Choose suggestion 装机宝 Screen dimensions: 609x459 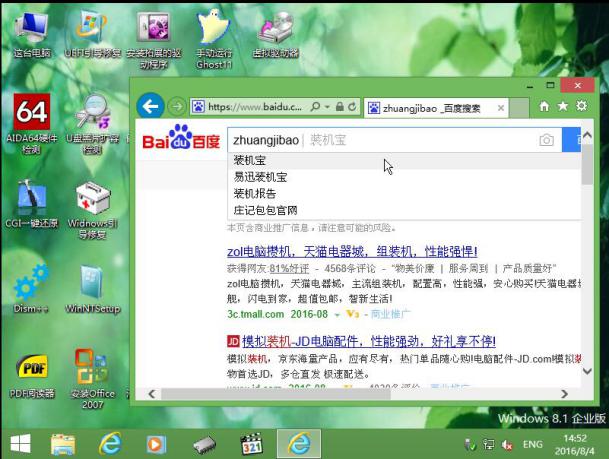404,160
